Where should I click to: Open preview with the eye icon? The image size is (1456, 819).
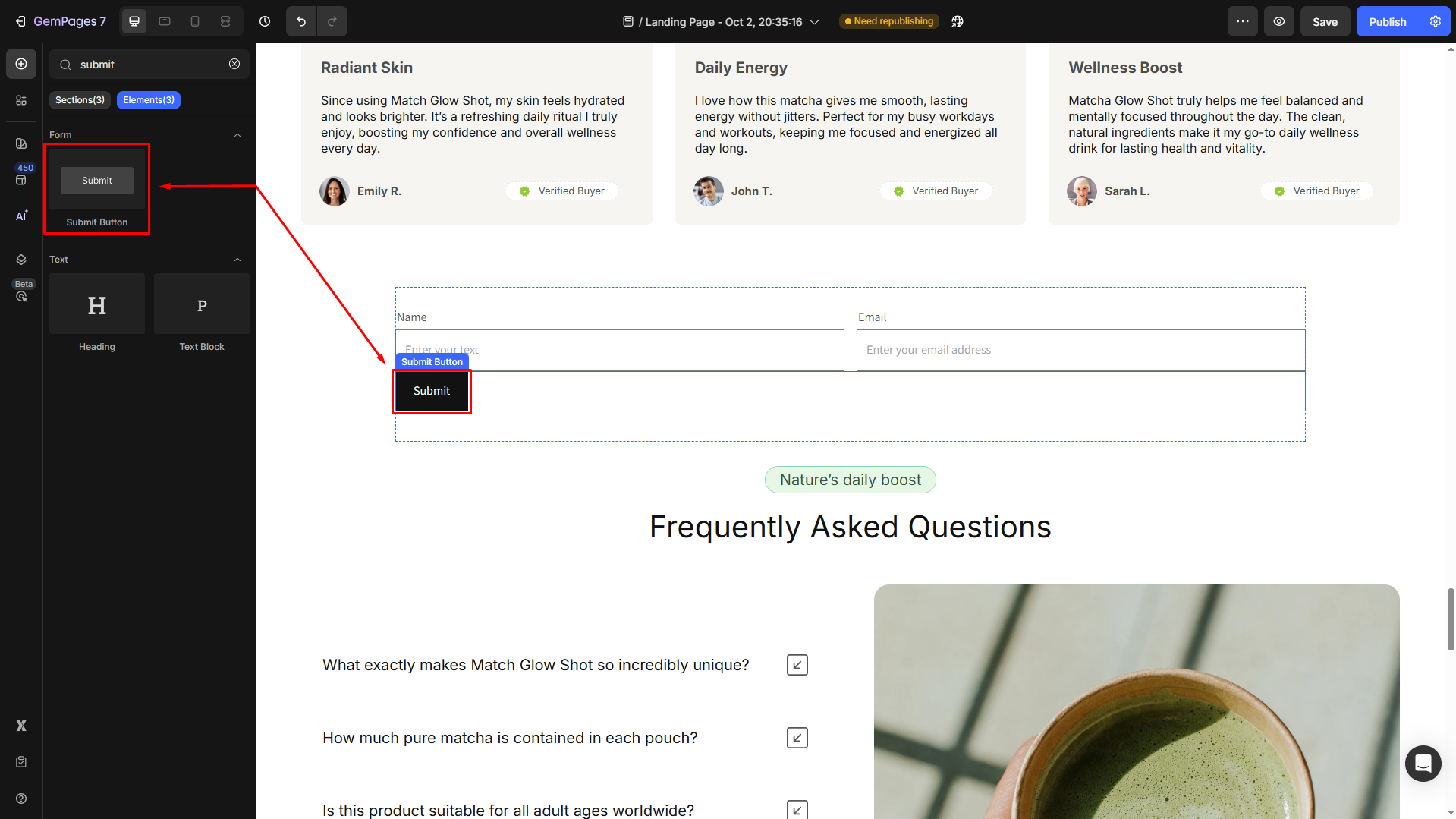1279,21
